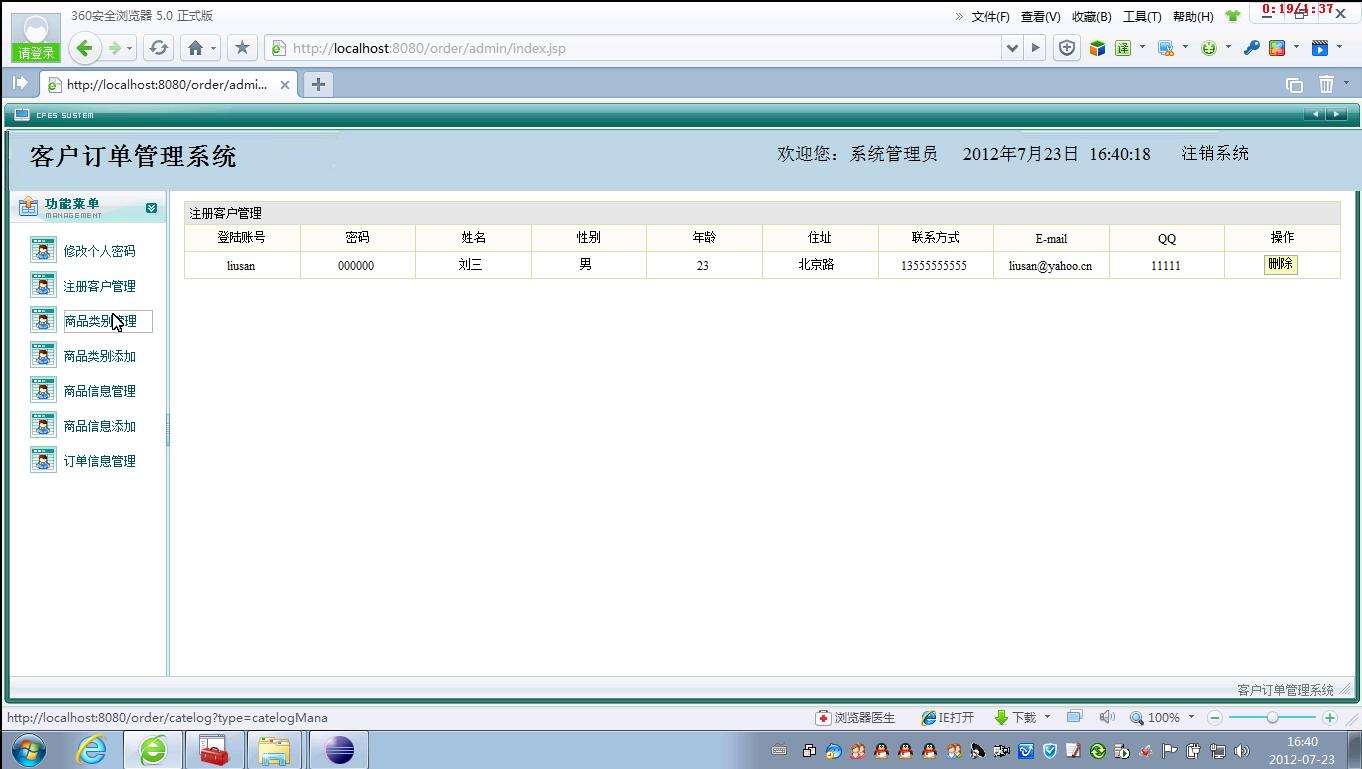Click the liusan@yahoo.cn email cell
1362x769 pixels.
click(1050, 265)
